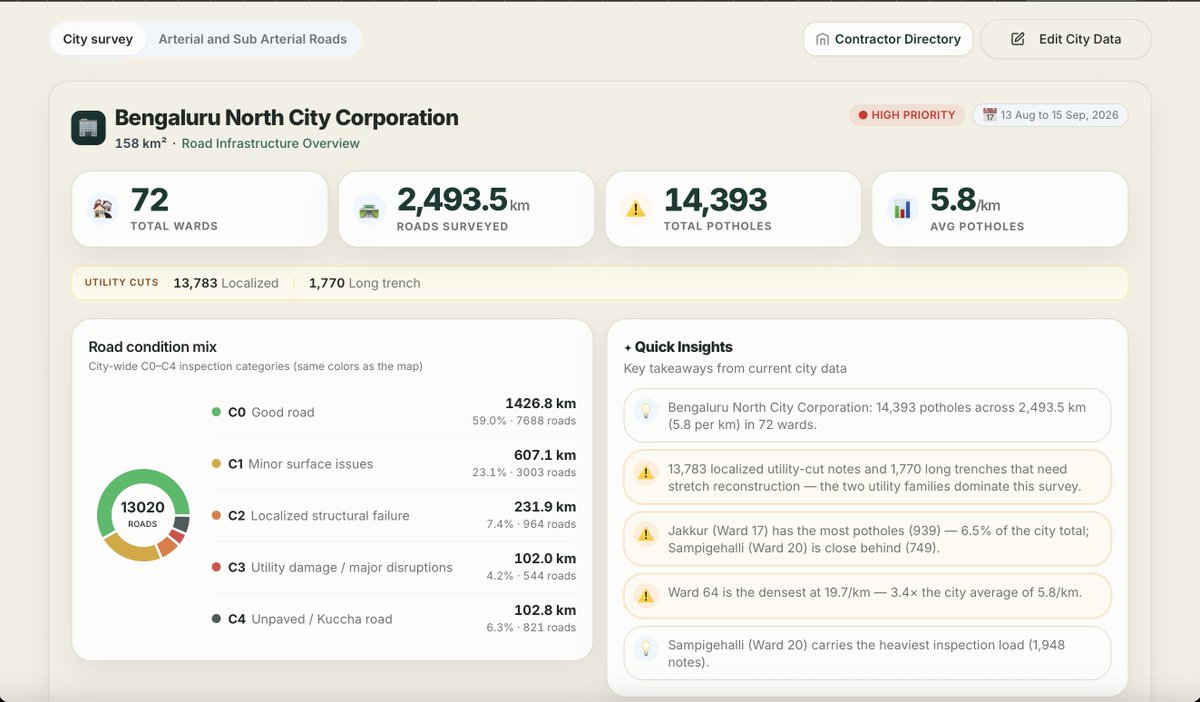Click the red dot in the High Priority badge
This screenshot has width=1200, height=702.
[863, 115]
